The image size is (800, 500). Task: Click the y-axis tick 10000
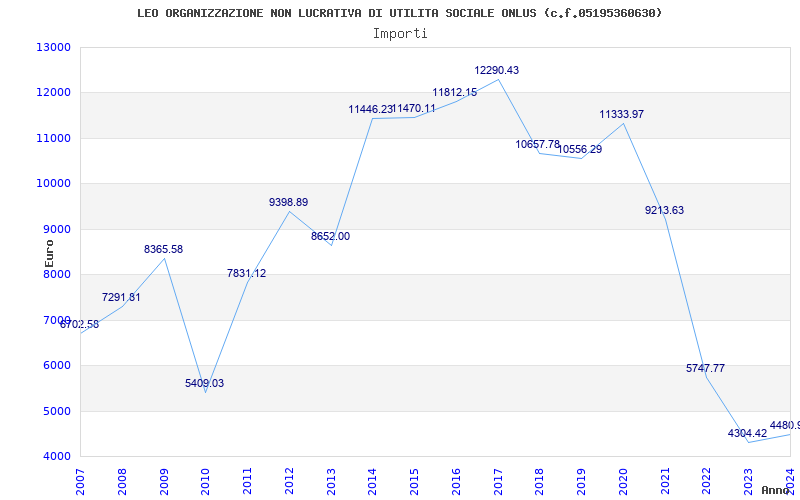(53, 184)
